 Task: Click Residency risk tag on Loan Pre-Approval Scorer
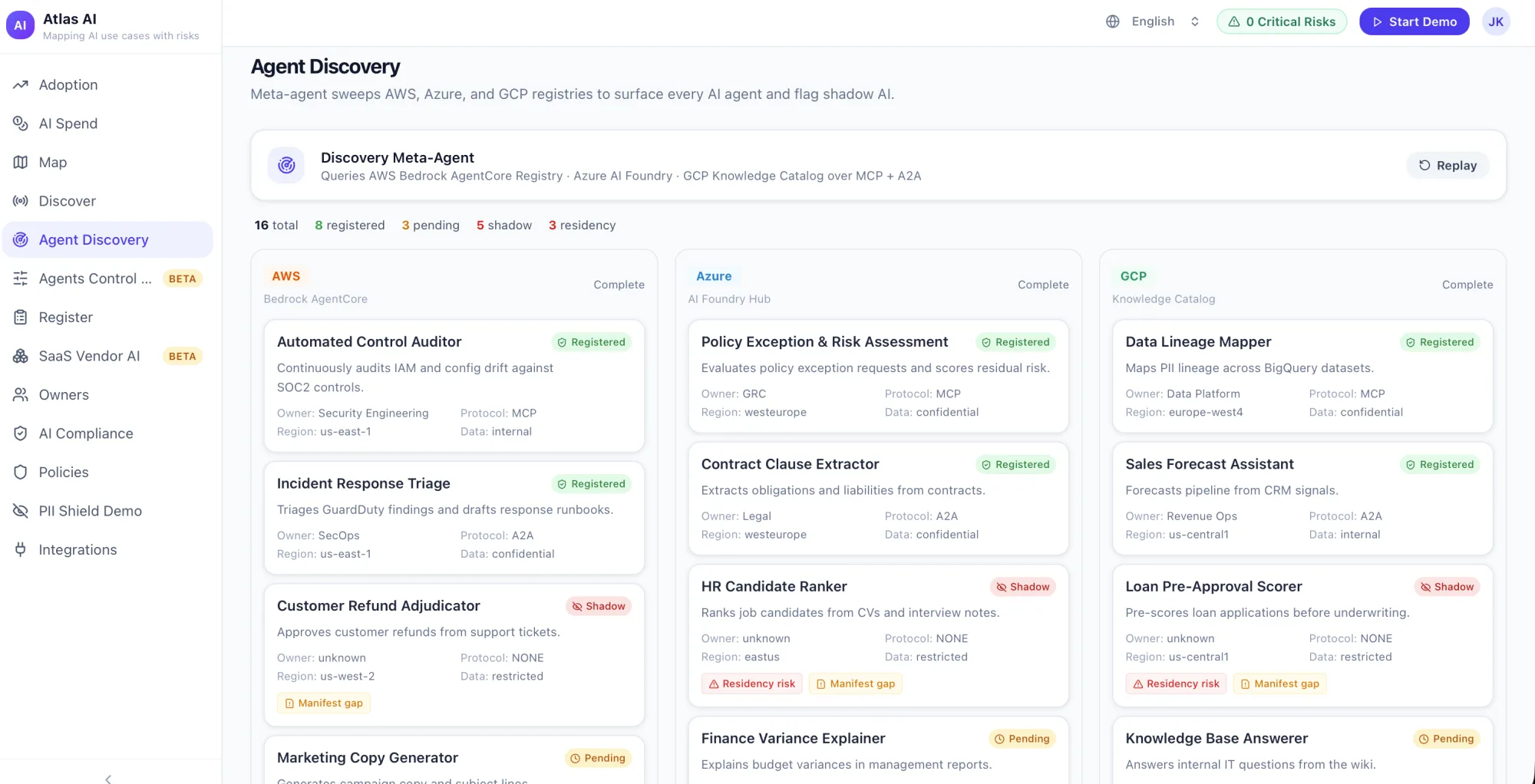pyautogui.click(x=1176, y=684)
